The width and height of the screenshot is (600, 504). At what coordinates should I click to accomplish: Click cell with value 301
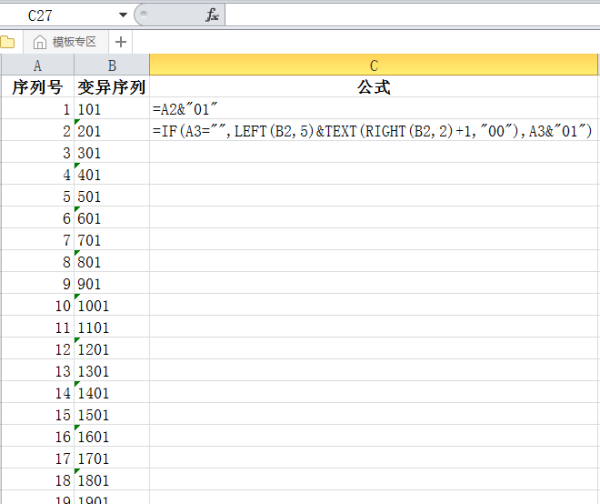point(112,153)
